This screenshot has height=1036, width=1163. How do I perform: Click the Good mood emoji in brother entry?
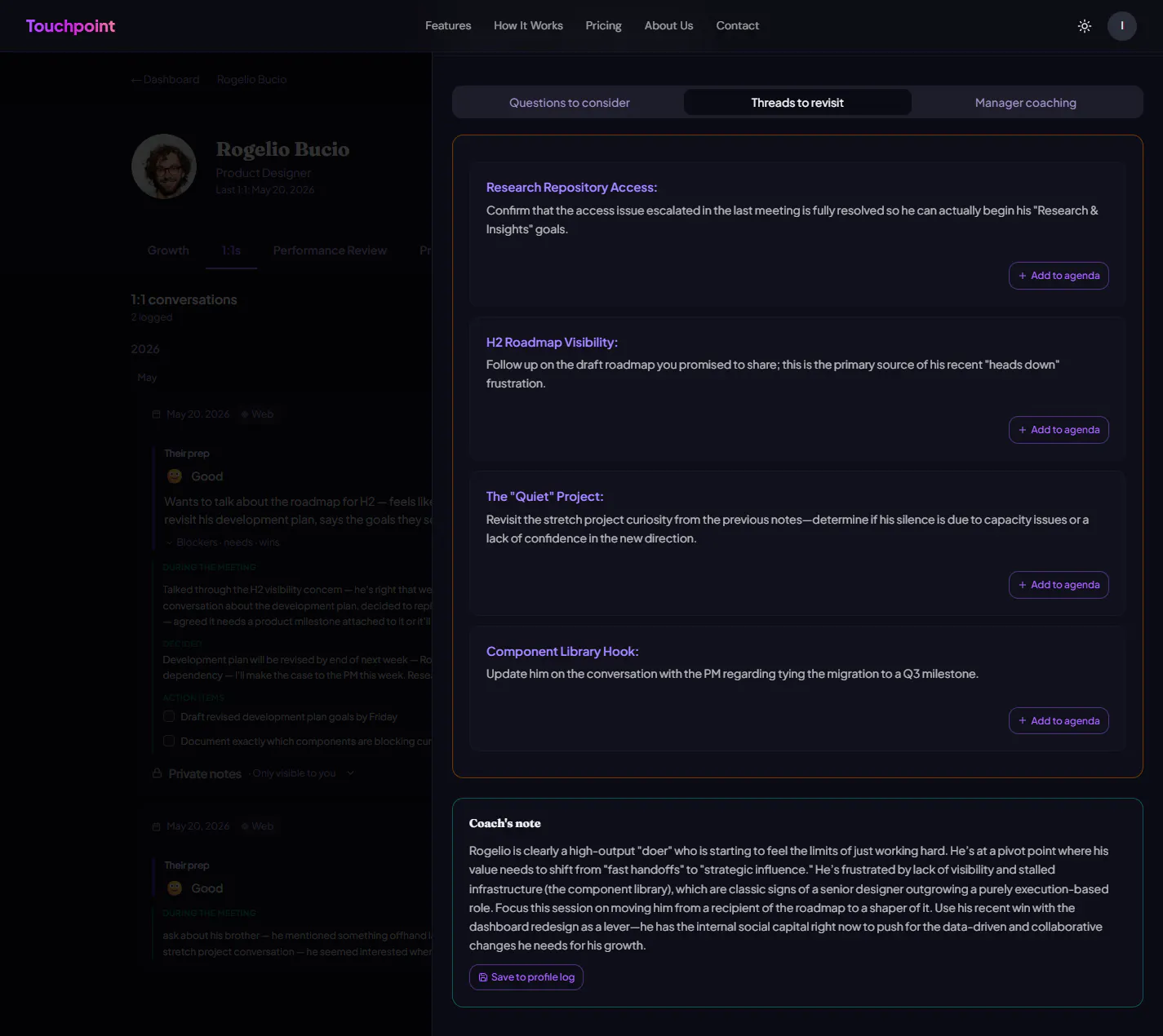175,888
